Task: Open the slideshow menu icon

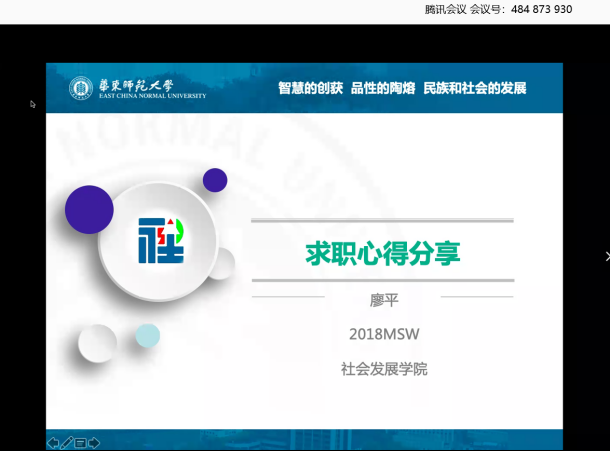Action: tap(80, 442)
